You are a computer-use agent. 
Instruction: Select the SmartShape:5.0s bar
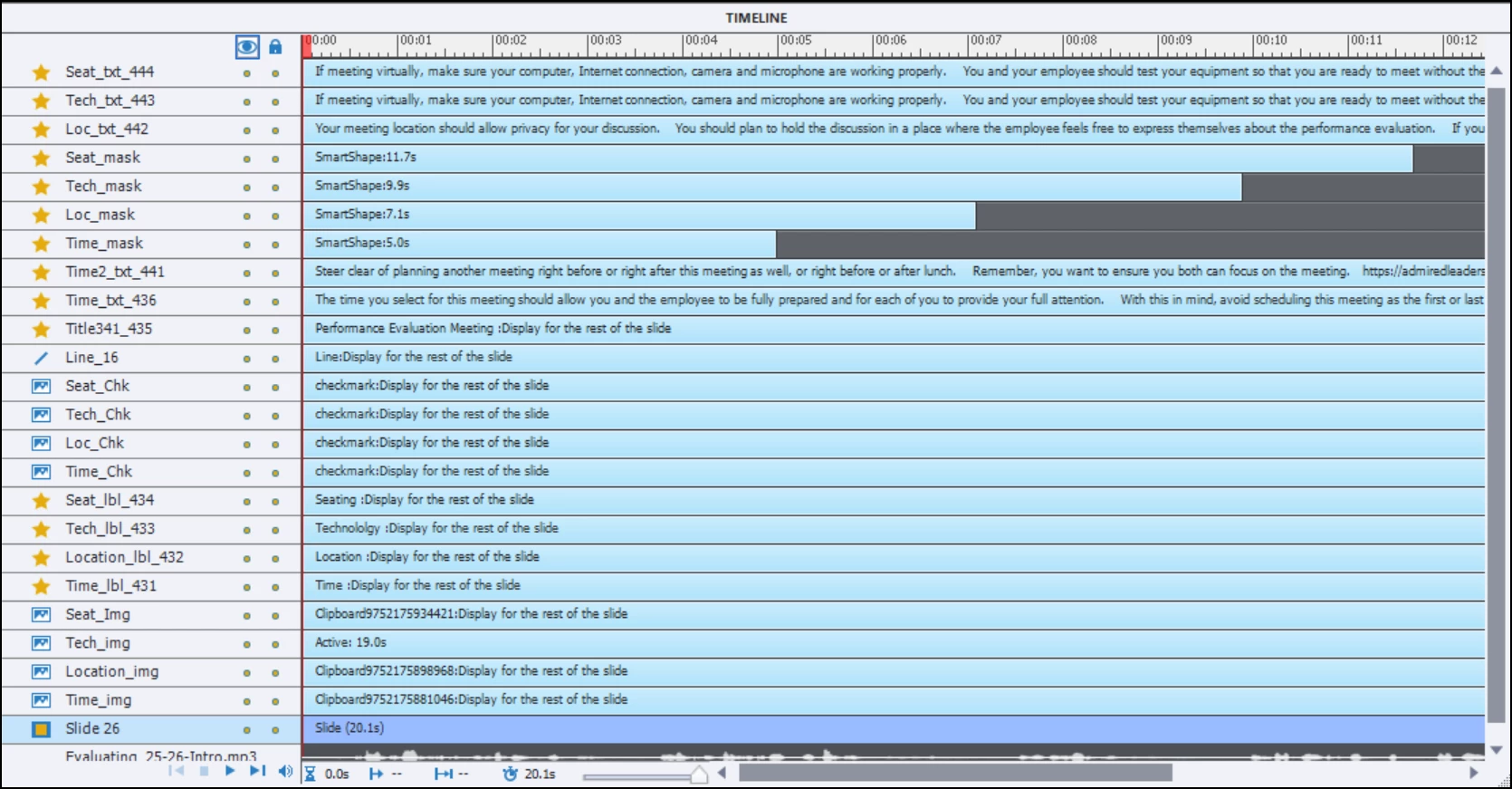tap(541, 243)
